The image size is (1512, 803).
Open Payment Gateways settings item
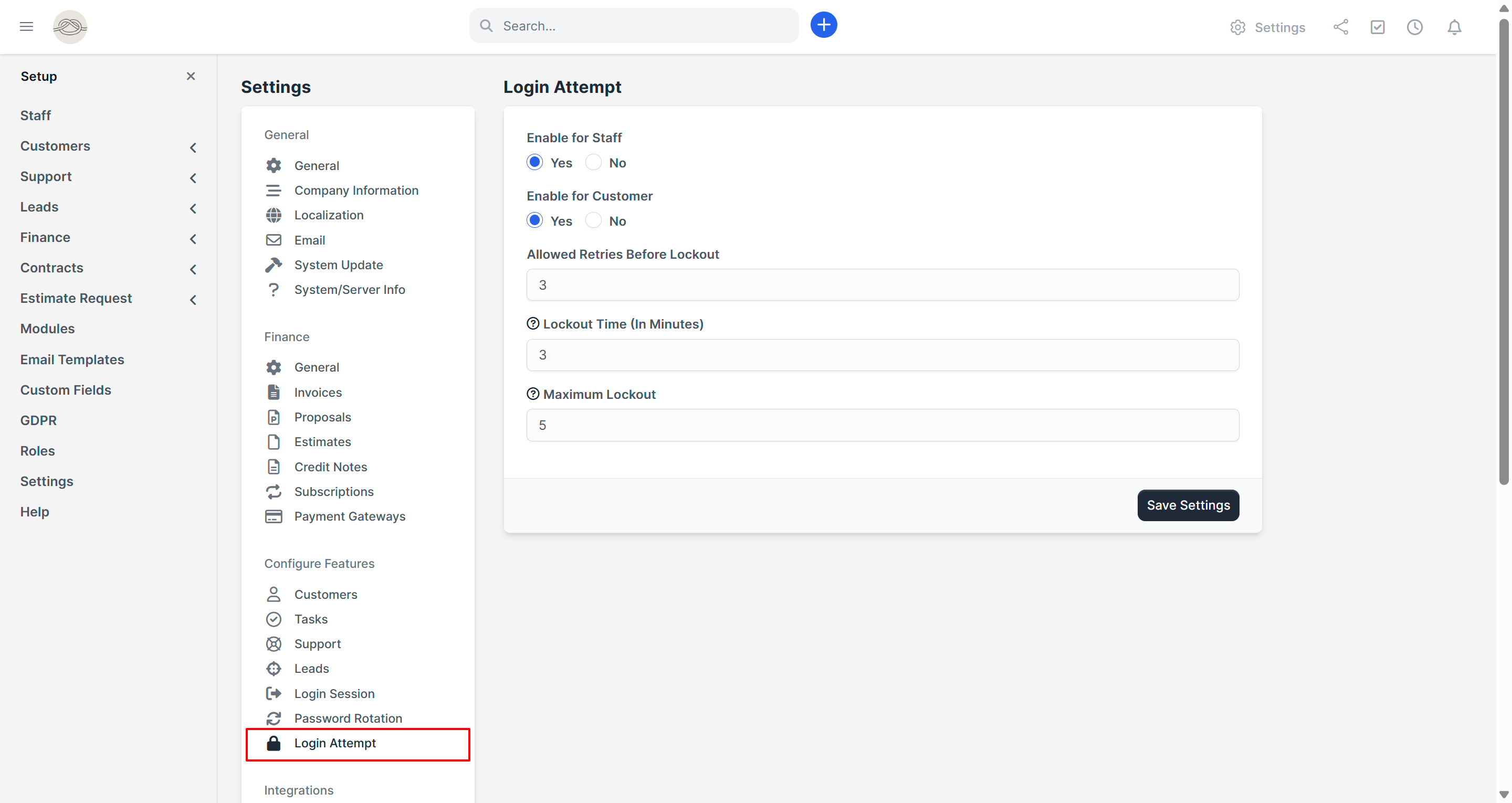click(x=349, y=516)
